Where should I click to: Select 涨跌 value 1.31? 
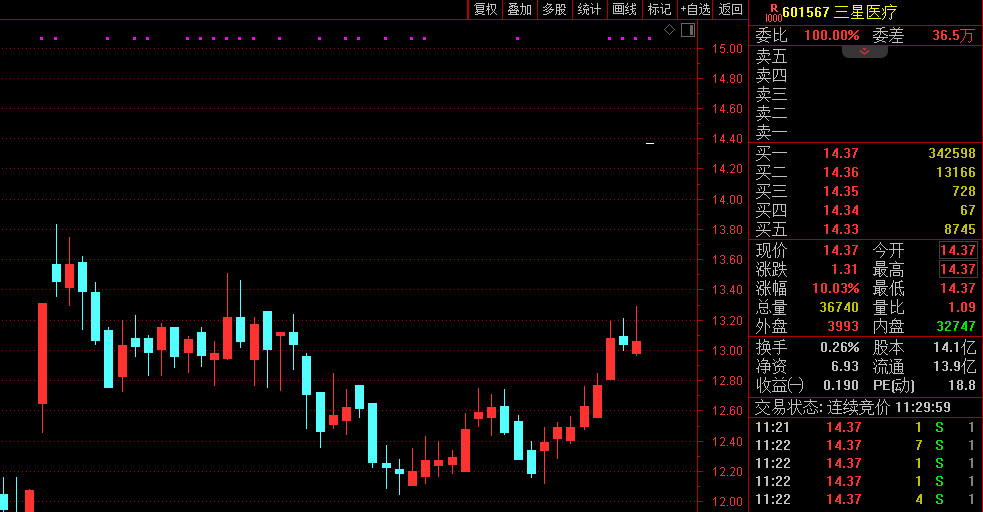[844, 269]
